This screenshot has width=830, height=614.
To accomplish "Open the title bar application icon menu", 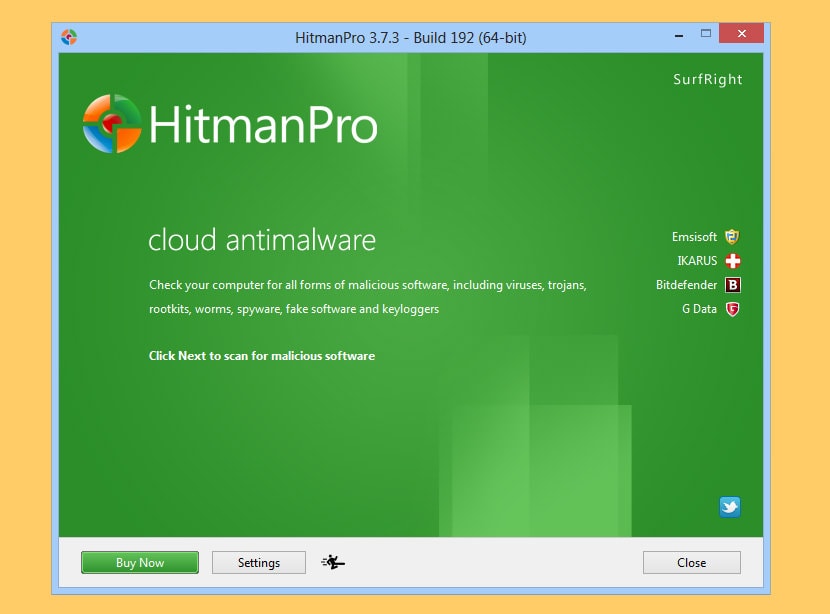I will [69, 37].
